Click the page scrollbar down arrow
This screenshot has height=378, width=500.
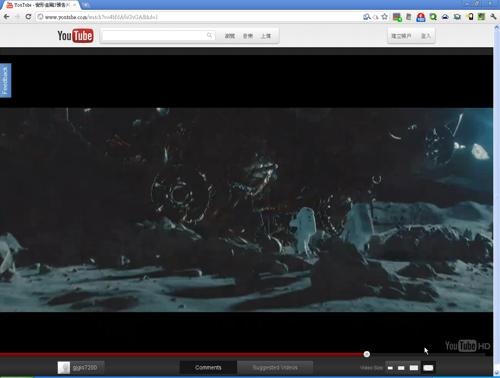click(496, 373)
